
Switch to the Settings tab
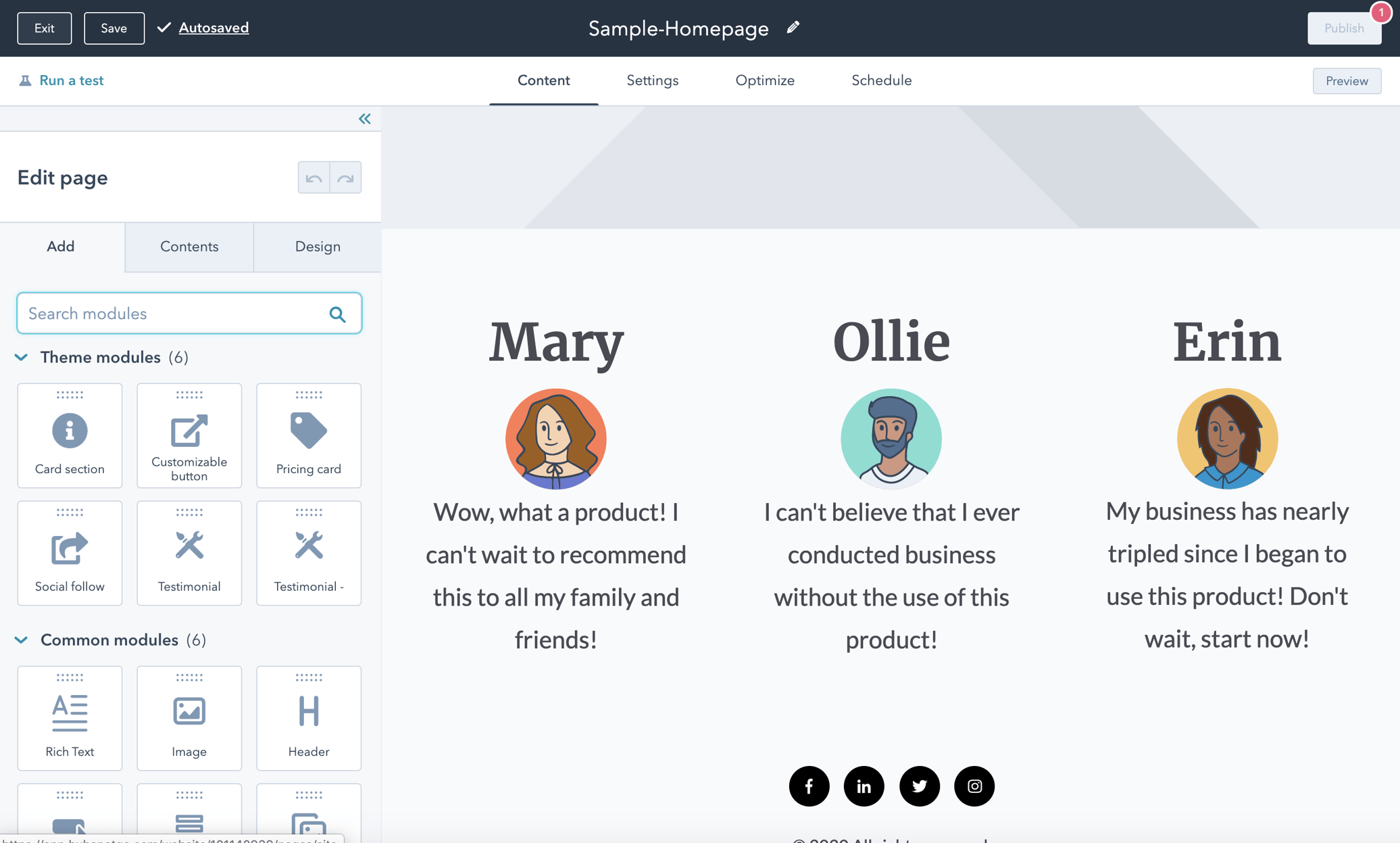652,80
